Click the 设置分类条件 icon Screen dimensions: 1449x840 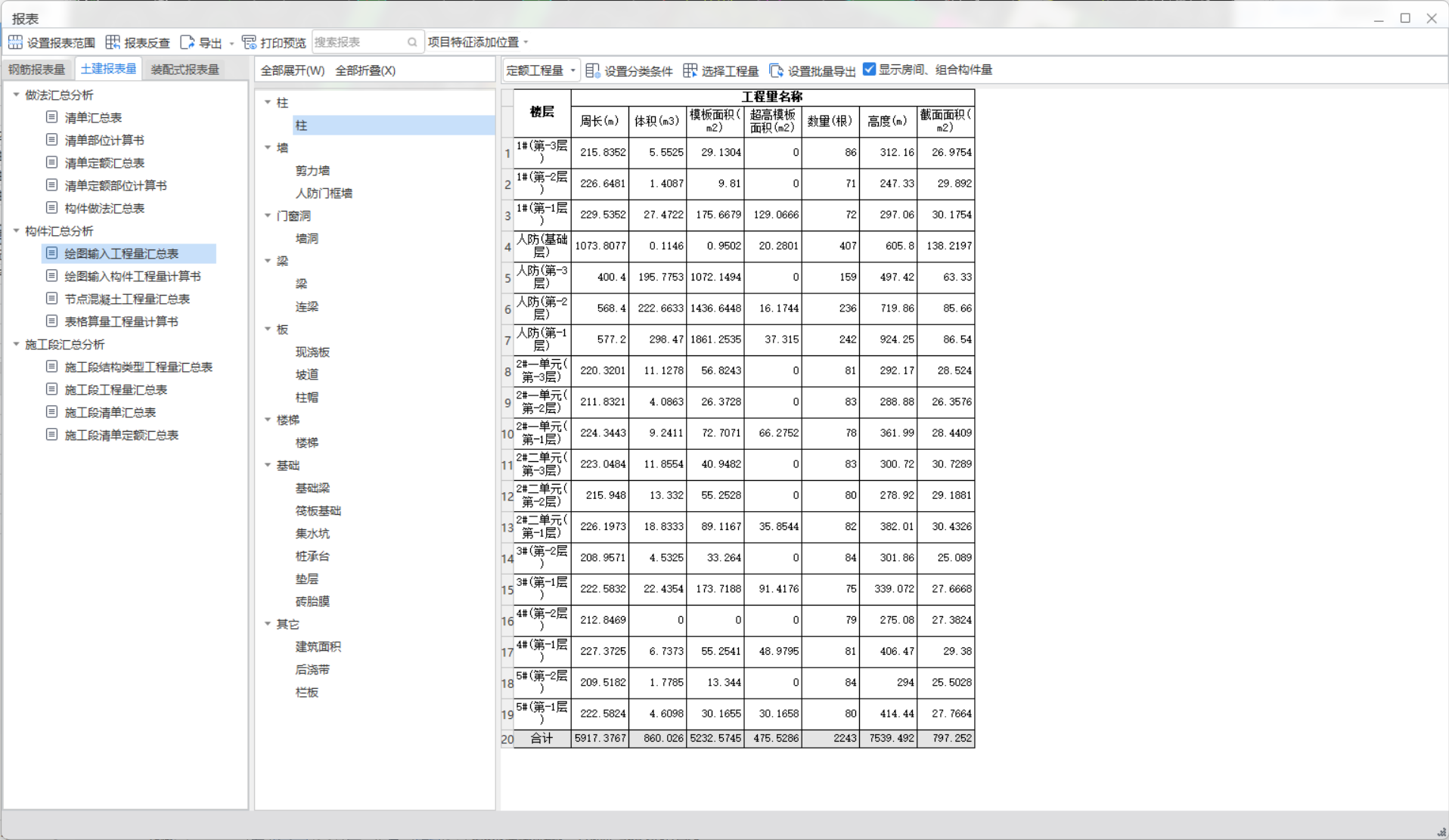tap(593, 70)
